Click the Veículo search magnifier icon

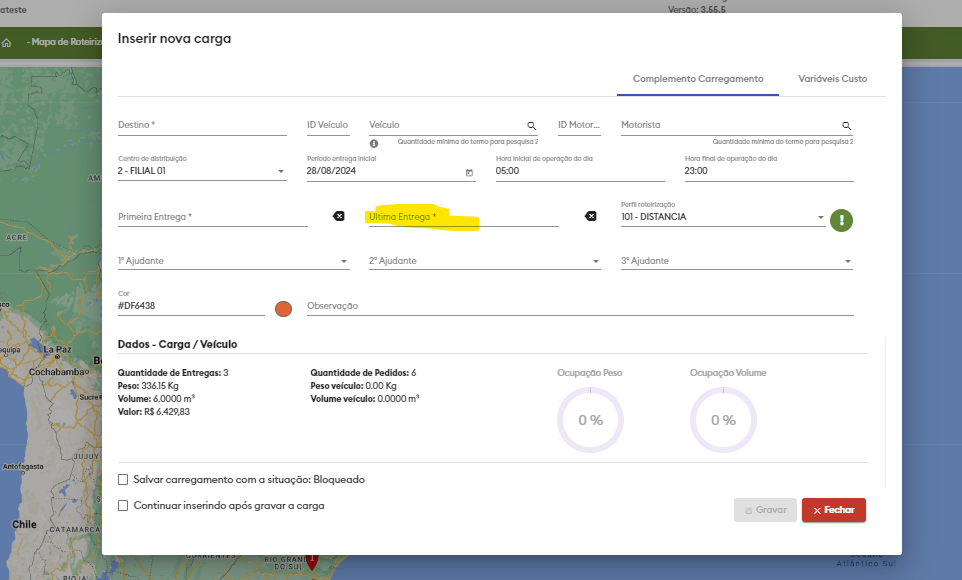pyautogui.click(x=532, y=126)
